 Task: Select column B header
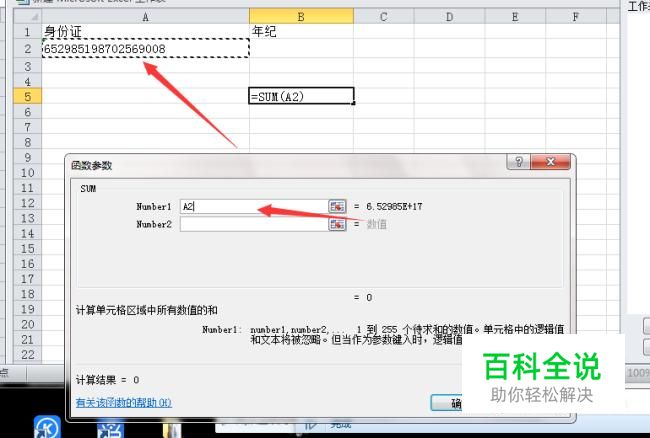[x=301, y=17]
